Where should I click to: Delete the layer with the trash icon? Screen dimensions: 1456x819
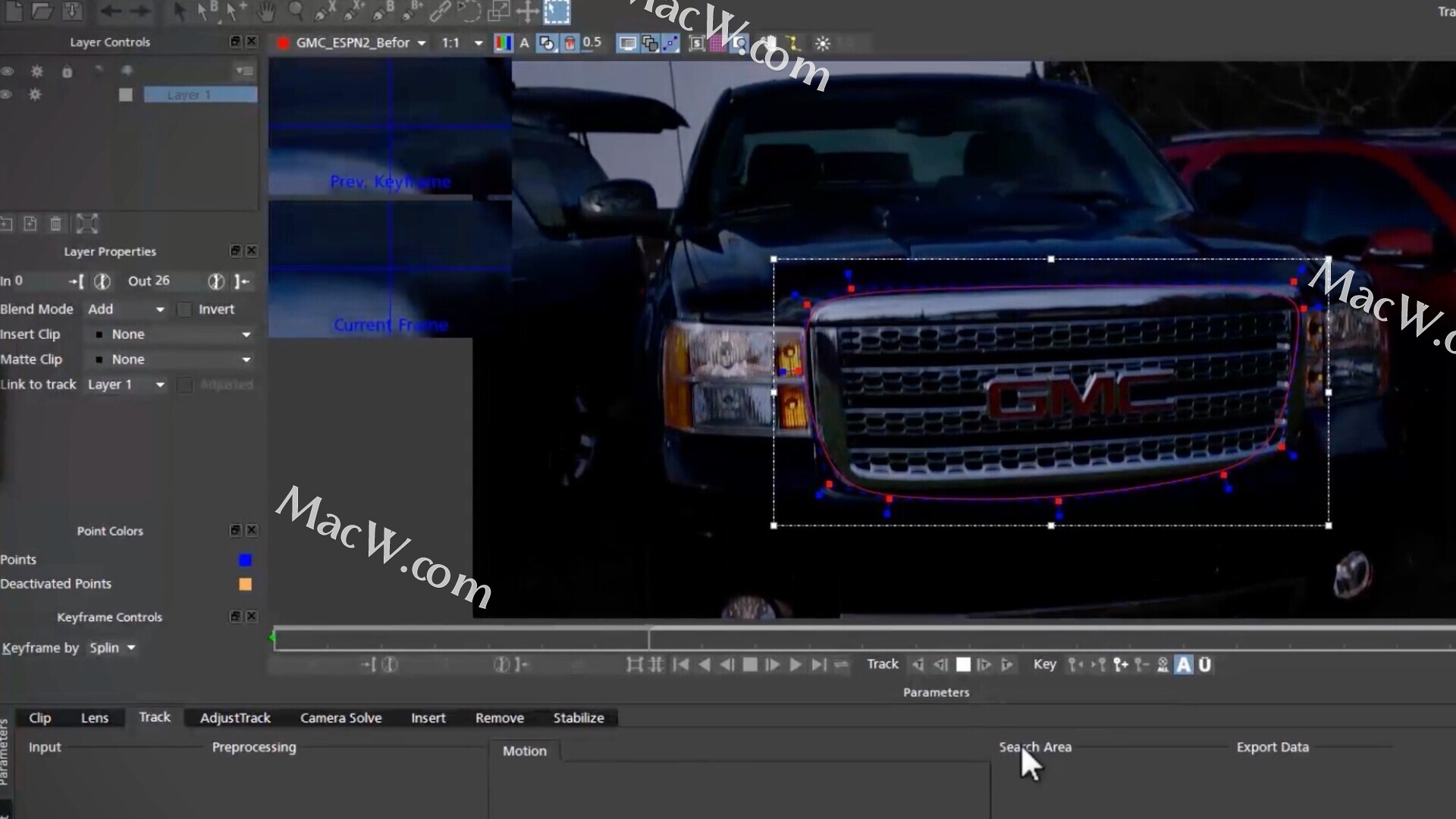point(56,224)
